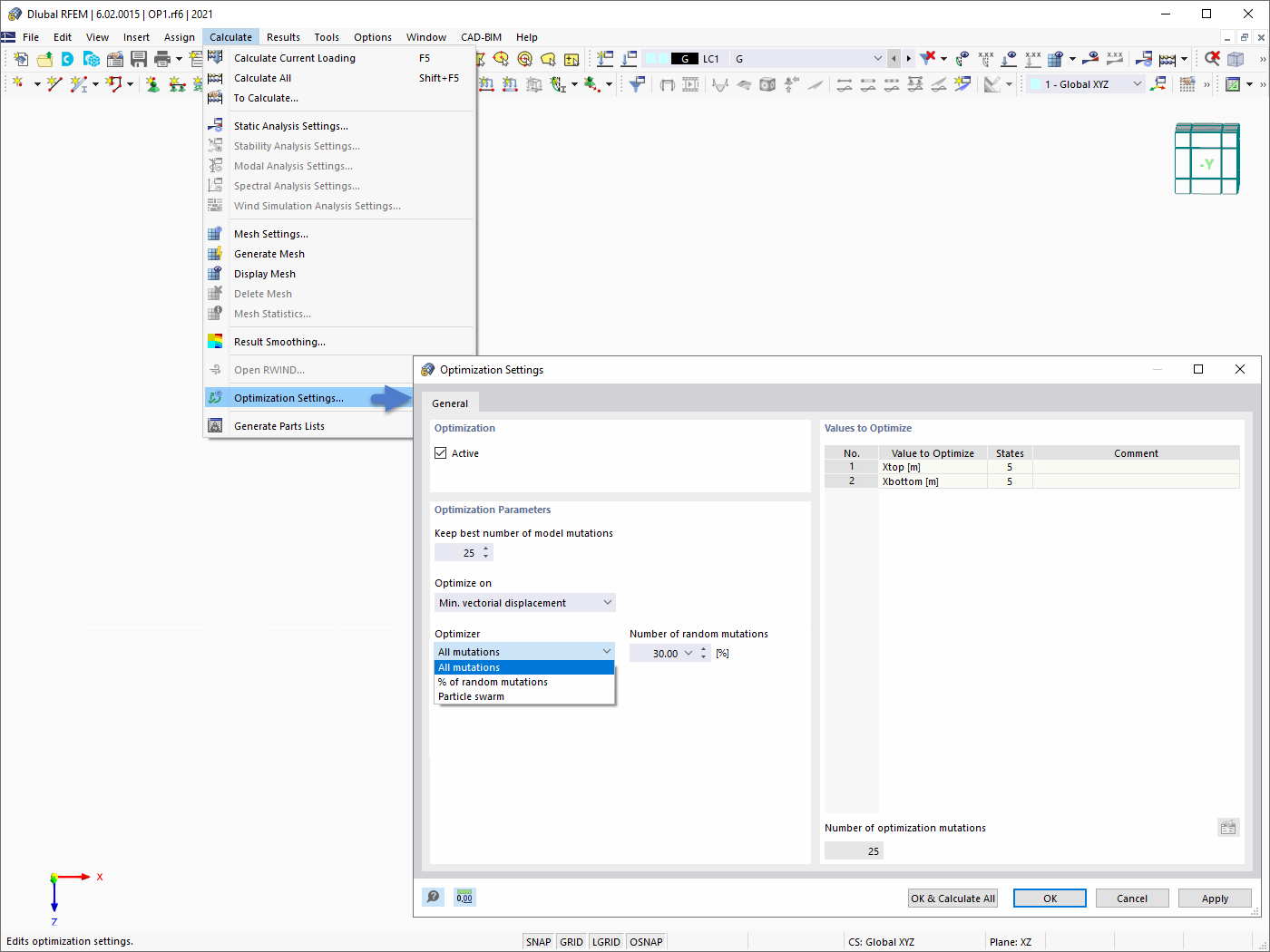
Task: Click the Dlubal RFEM logo in the title bar
Action: [15, 14]
